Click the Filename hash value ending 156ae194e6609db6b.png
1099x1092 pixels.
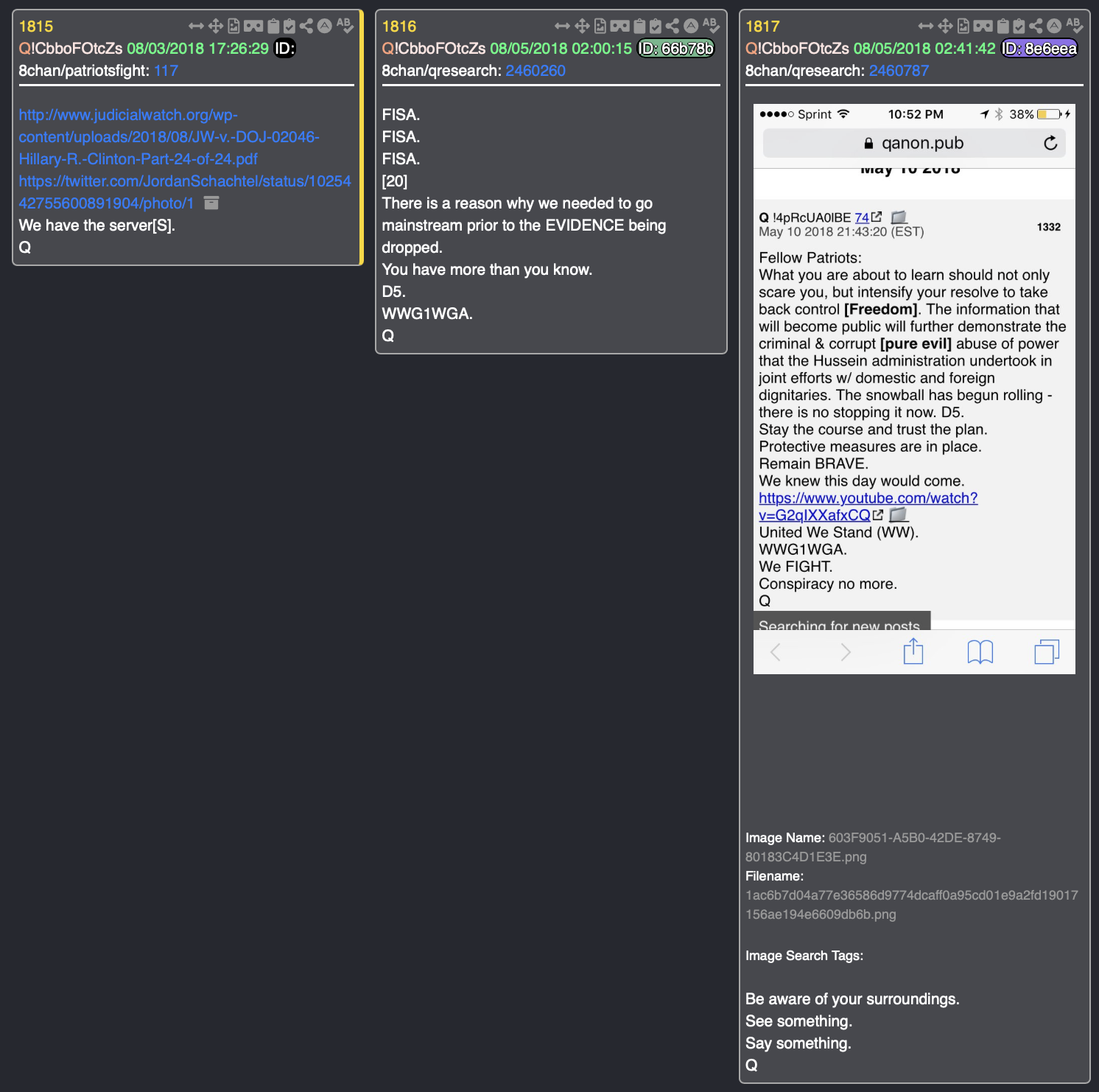(912, 905)
